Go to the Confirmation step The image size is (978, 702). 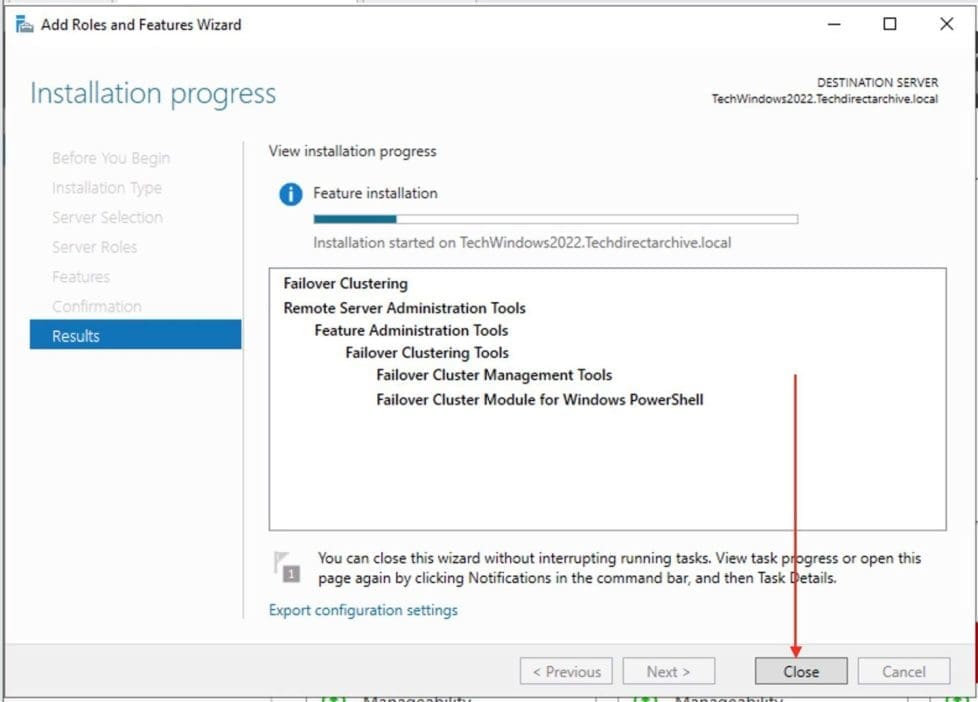[97, 306]
